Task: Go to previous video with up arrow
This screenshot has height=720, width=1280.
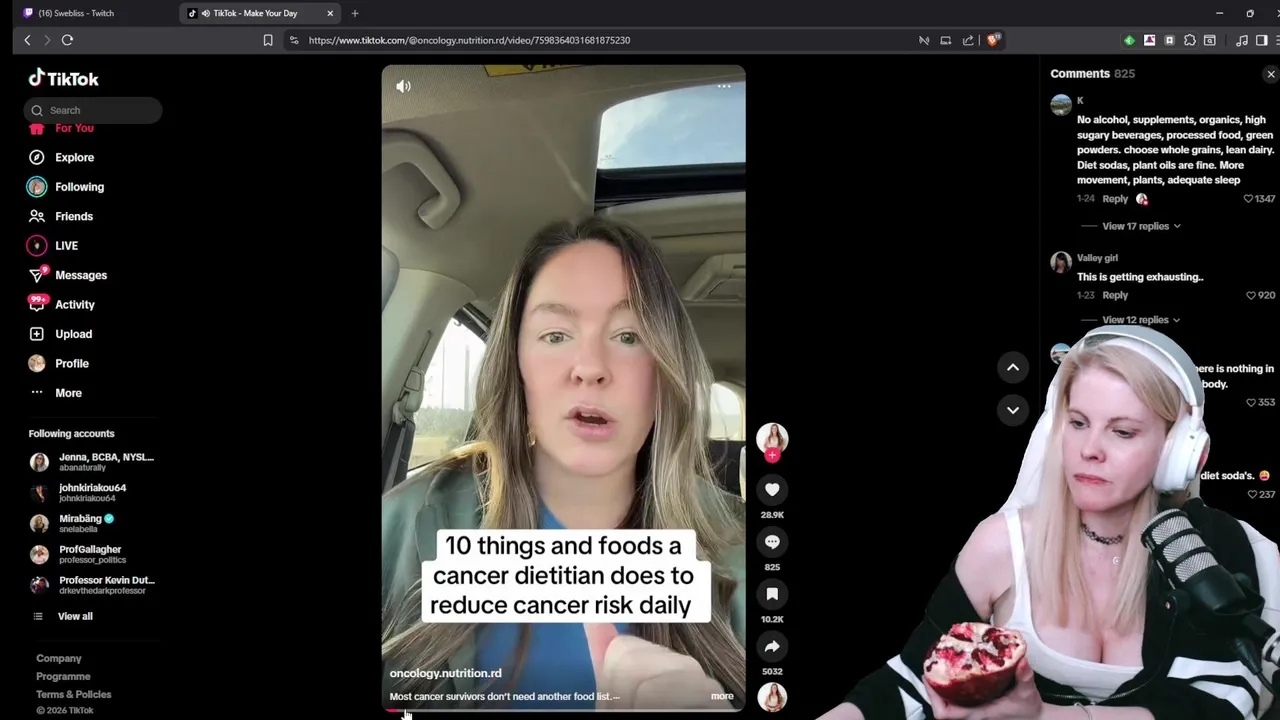Action: (x=1012, y=367)
